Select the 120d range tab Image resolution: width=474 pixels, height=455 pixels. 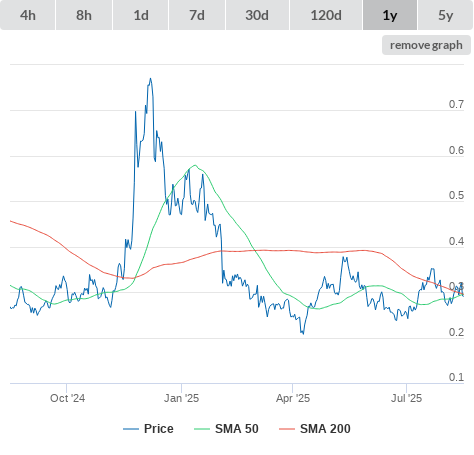(326, 15)
